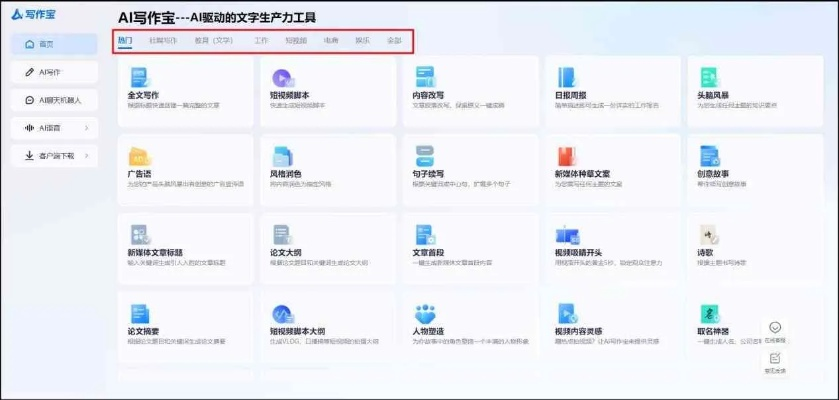
Task: Open the 短视频脚本大纲 card title
Action: pyautogui.click(x=298, y=331)
